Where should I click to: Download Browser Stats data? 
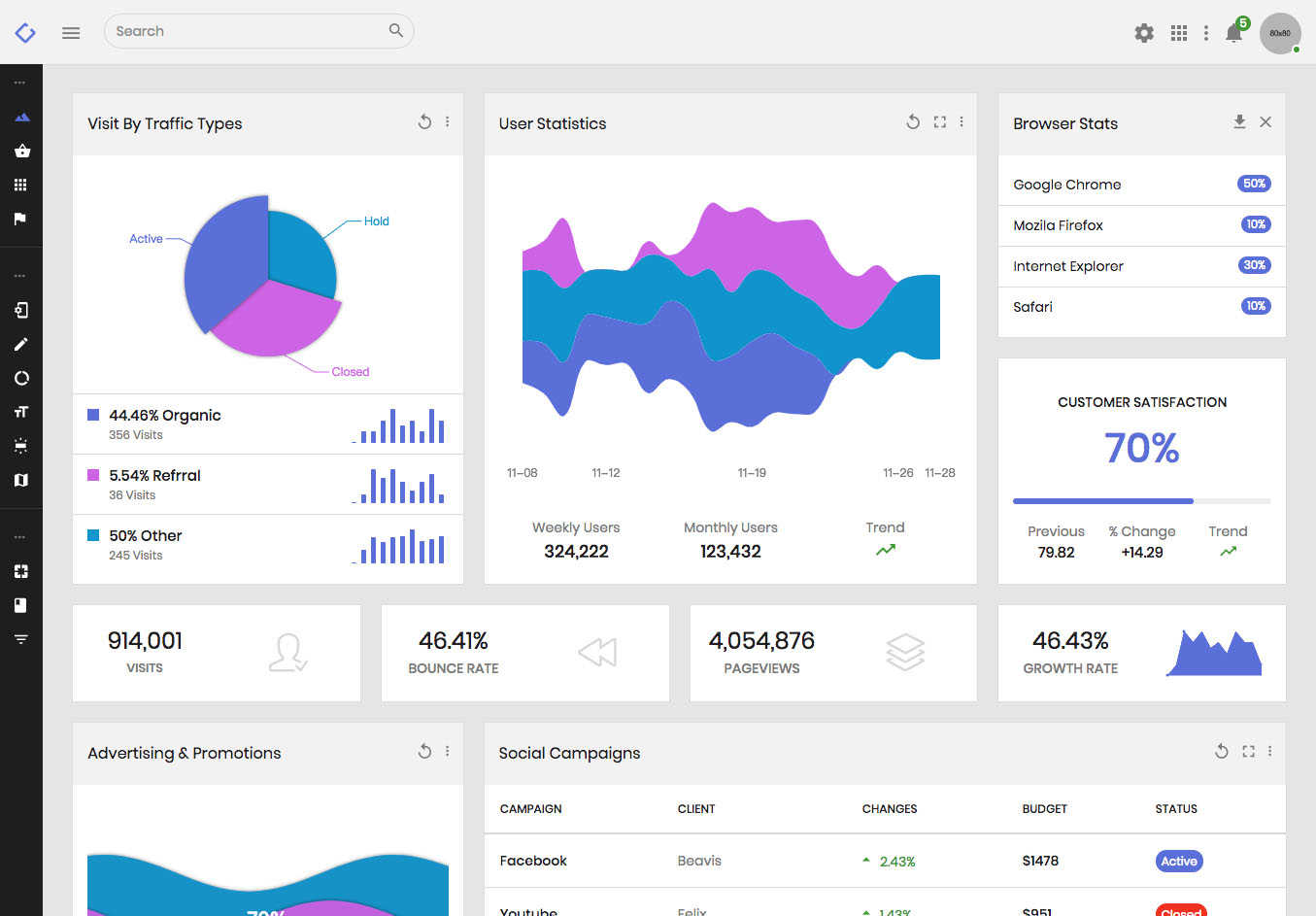(x=1239, y=121)
